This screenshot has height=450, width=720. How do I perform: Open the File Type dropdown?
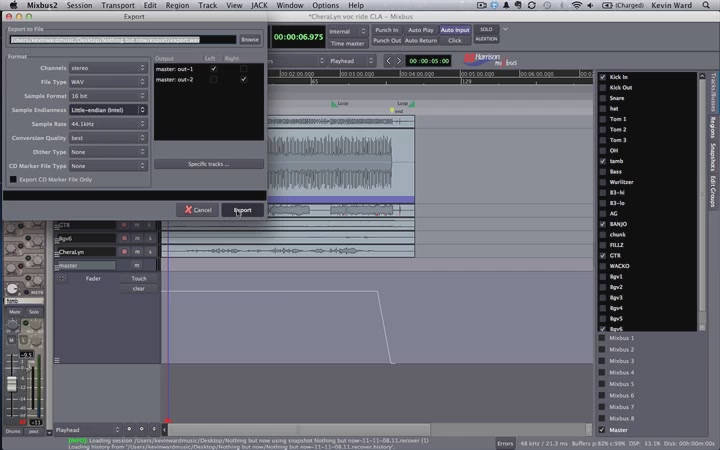pos(108,82)
